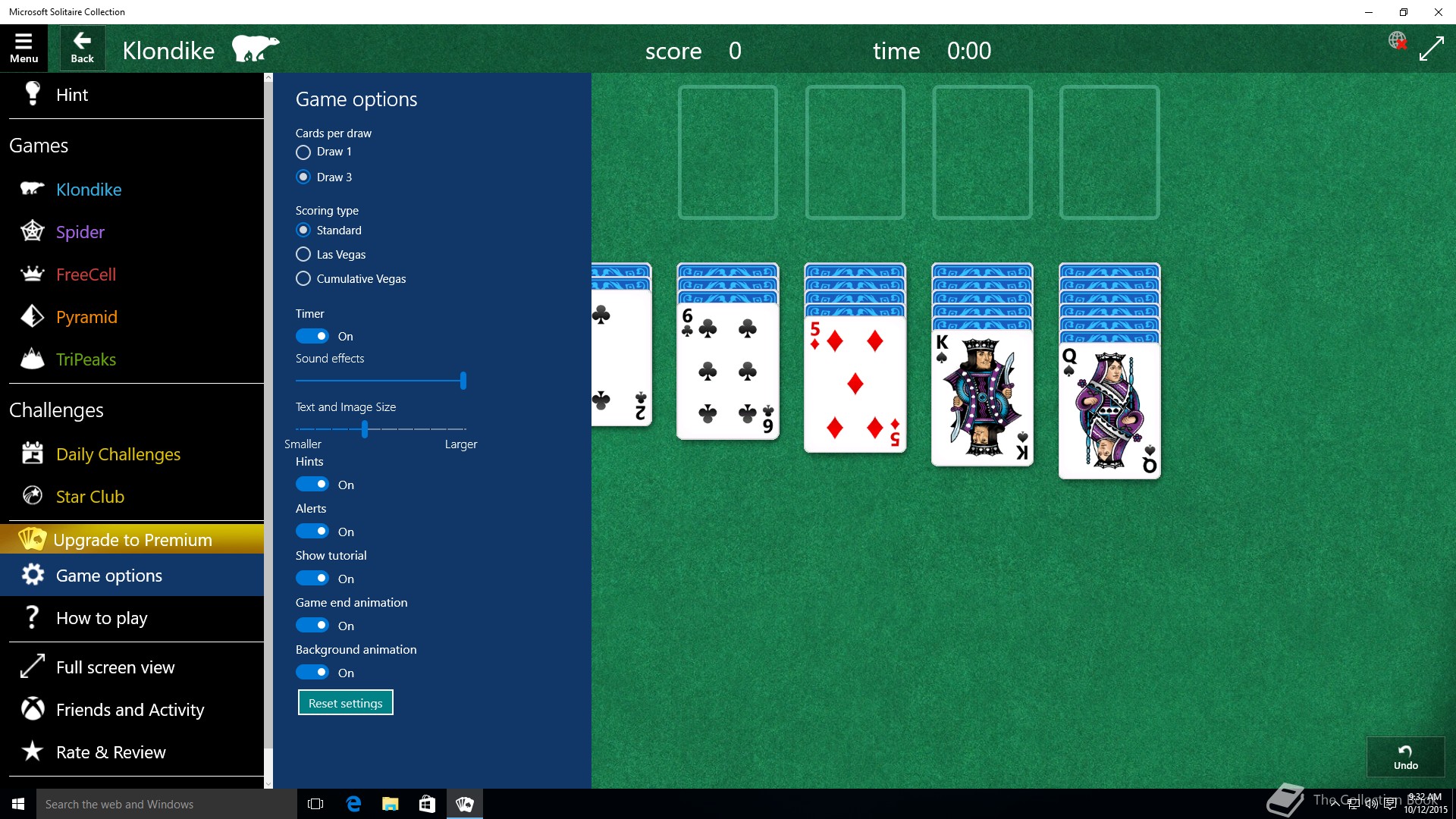Click the Search the web and Windows box
1456x819 pixels.
click(167, 804)
